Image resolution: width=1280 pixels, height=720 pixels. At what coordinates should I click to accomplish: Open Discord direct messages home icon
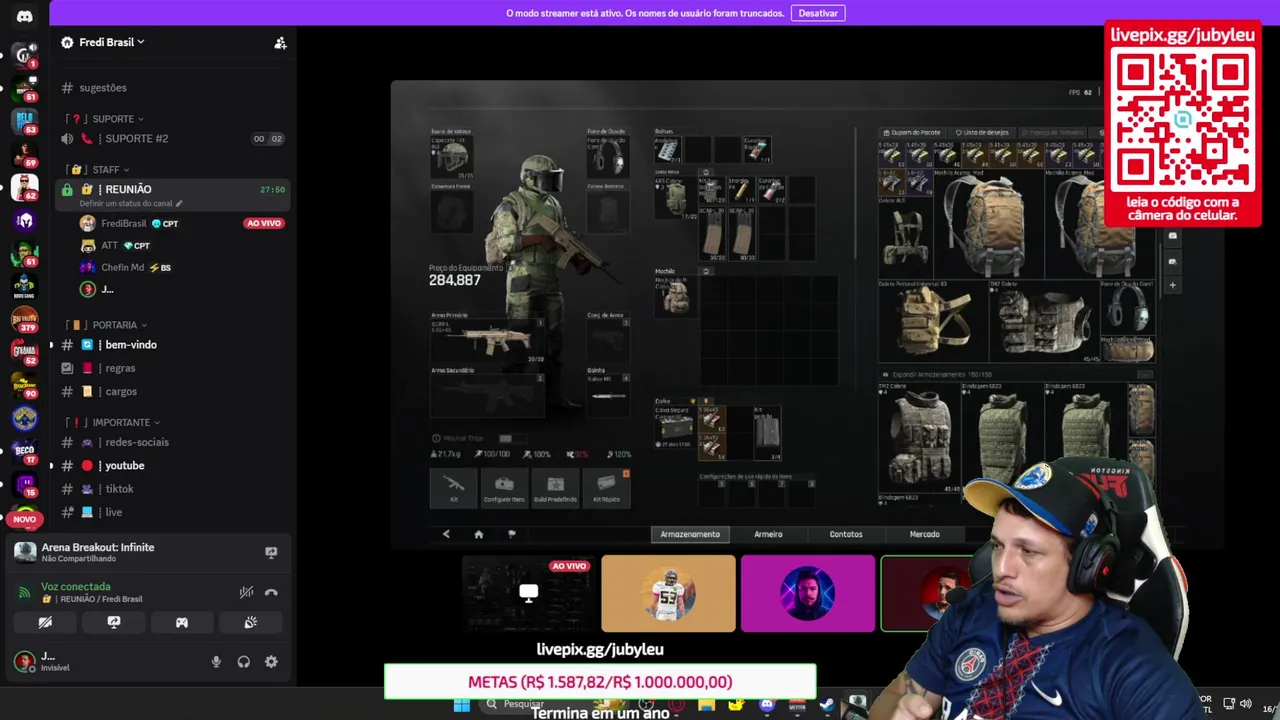tap(24, 16)
